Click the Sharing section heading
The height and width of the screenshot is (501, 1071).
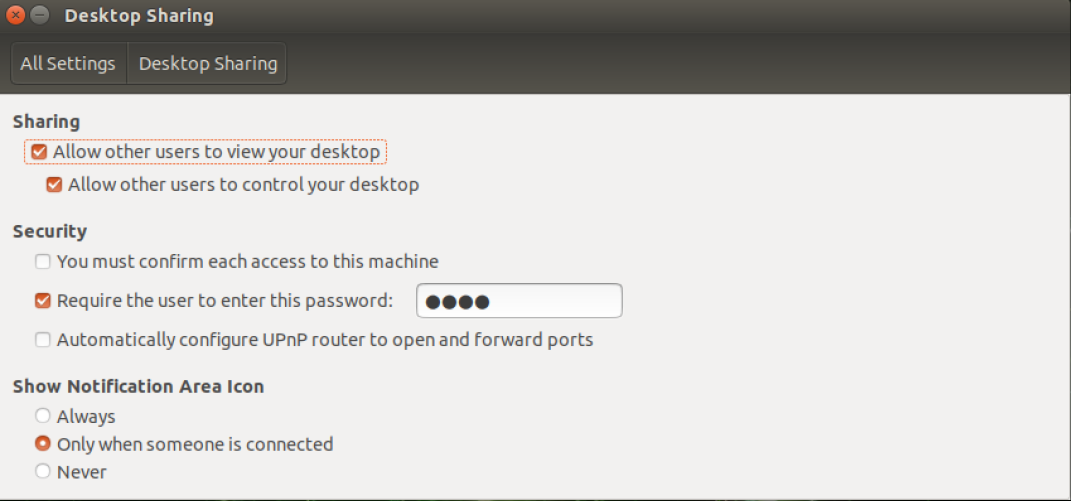46,121
